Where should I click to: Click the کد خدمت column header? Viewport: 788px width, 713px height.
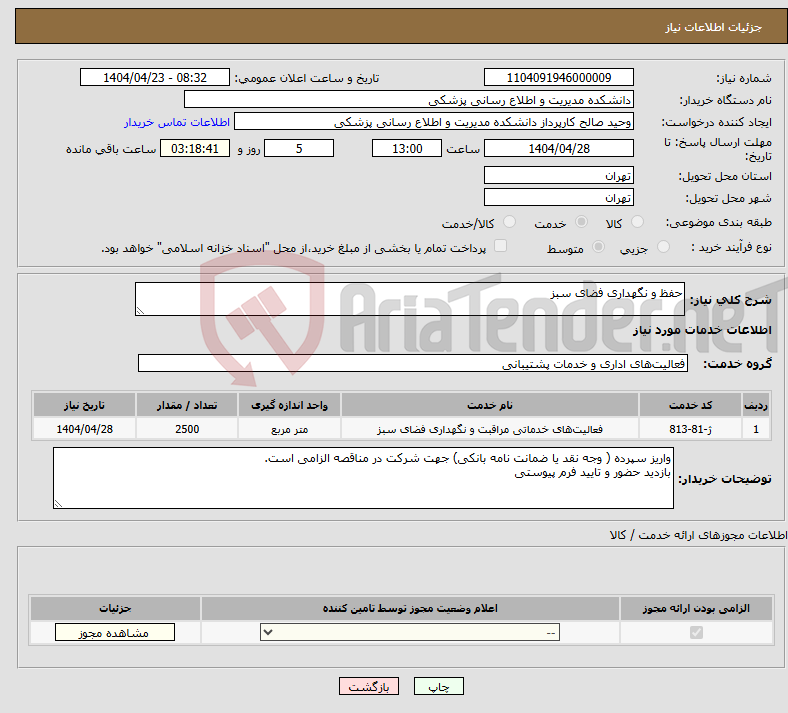[x=690, y=405]
